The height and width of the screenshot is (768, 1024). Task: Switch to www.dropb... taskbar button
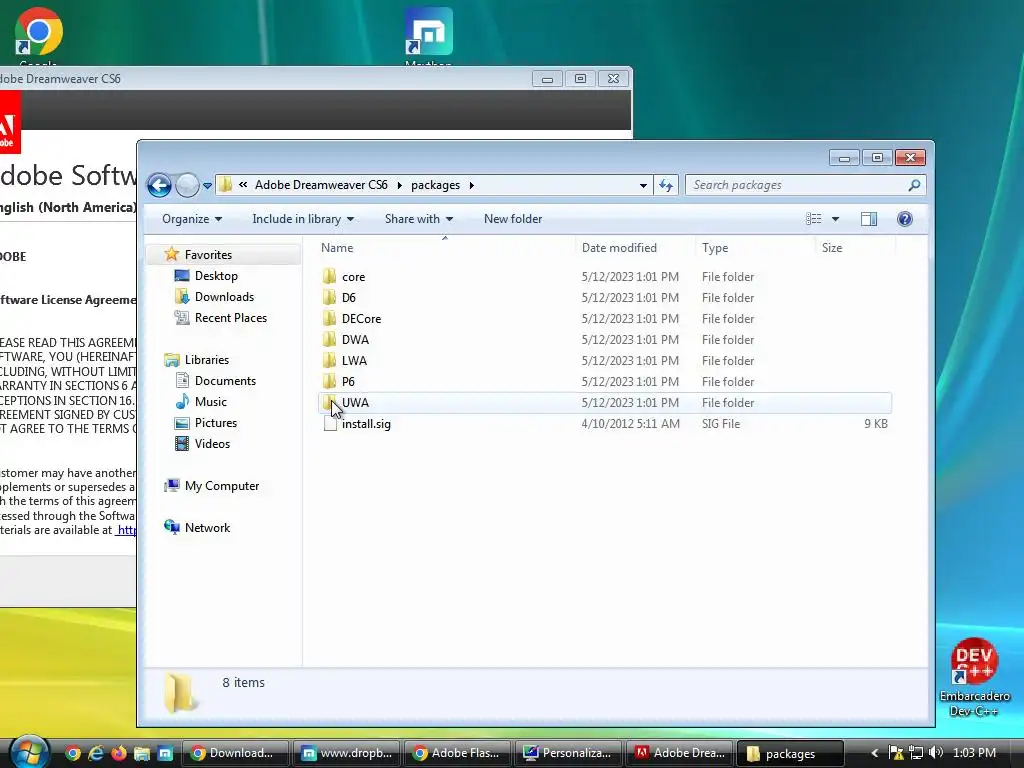346,753
